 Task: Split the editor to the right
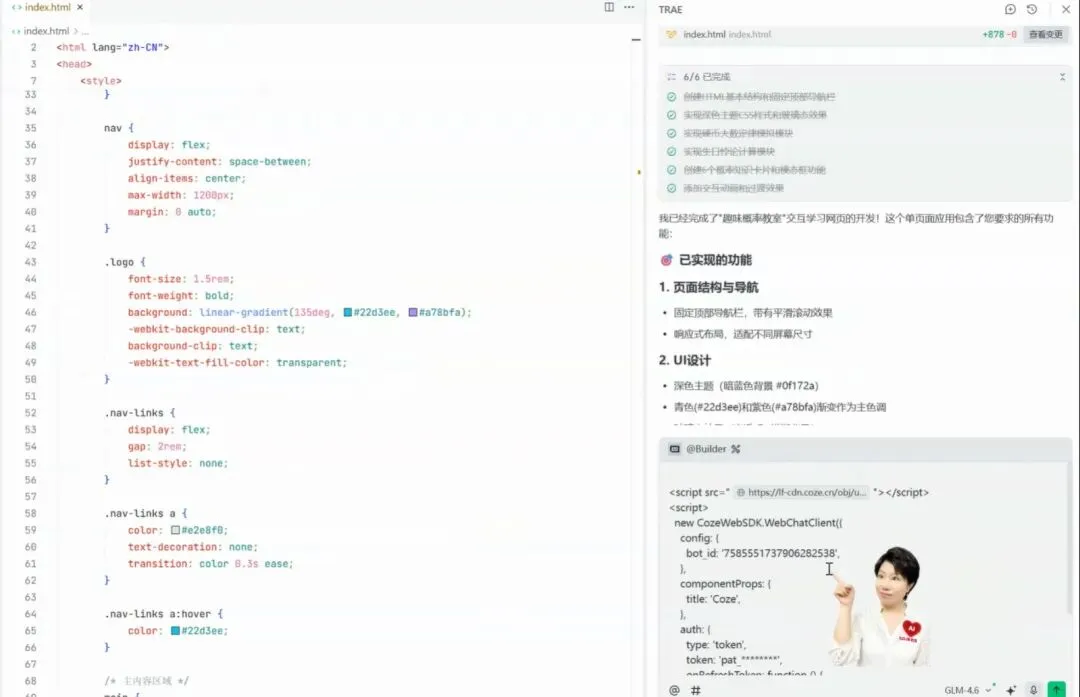tap(609, 7)
